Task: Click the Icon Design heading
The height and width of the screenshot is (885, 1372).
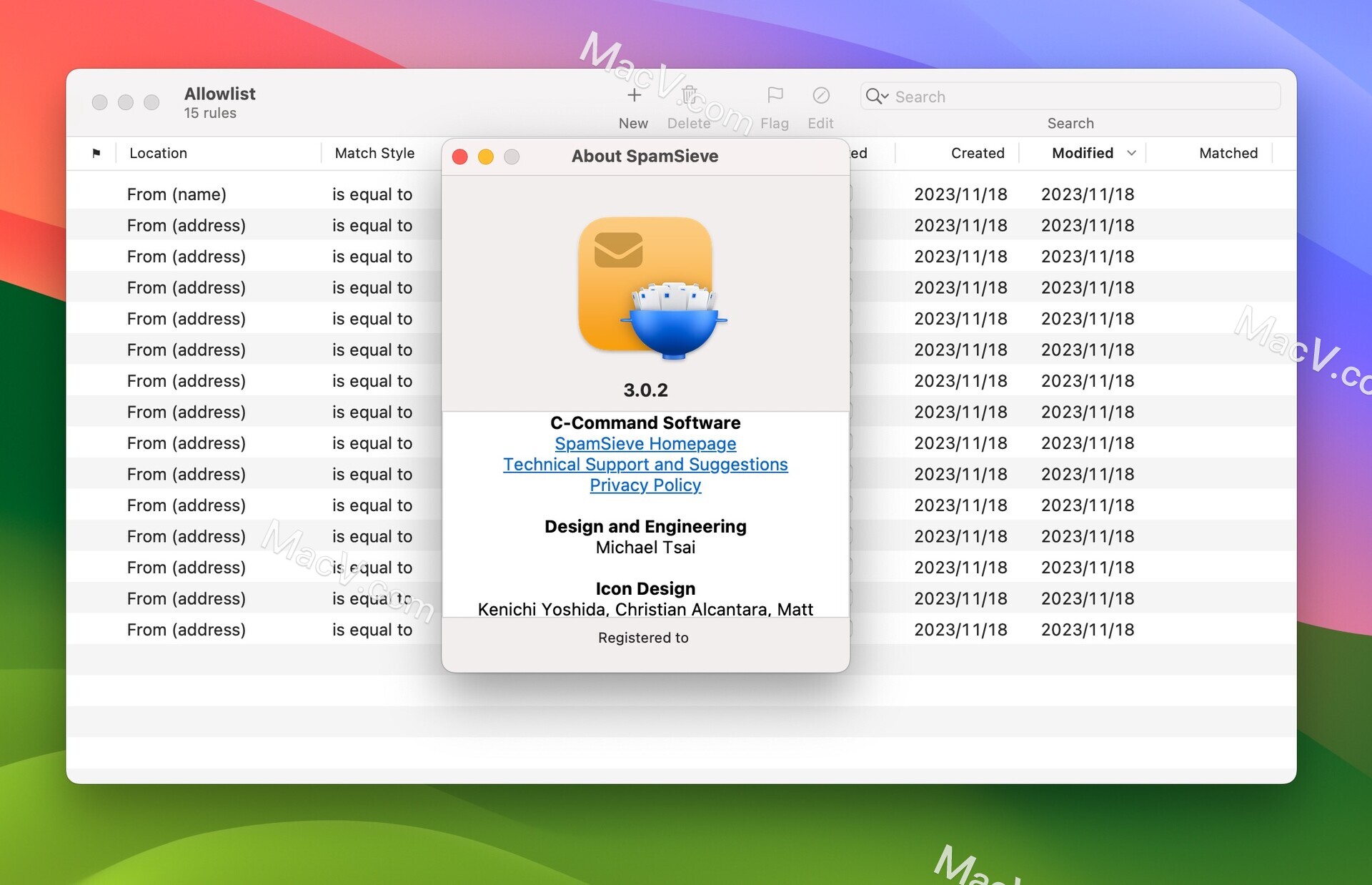Action: pos(645,589)
